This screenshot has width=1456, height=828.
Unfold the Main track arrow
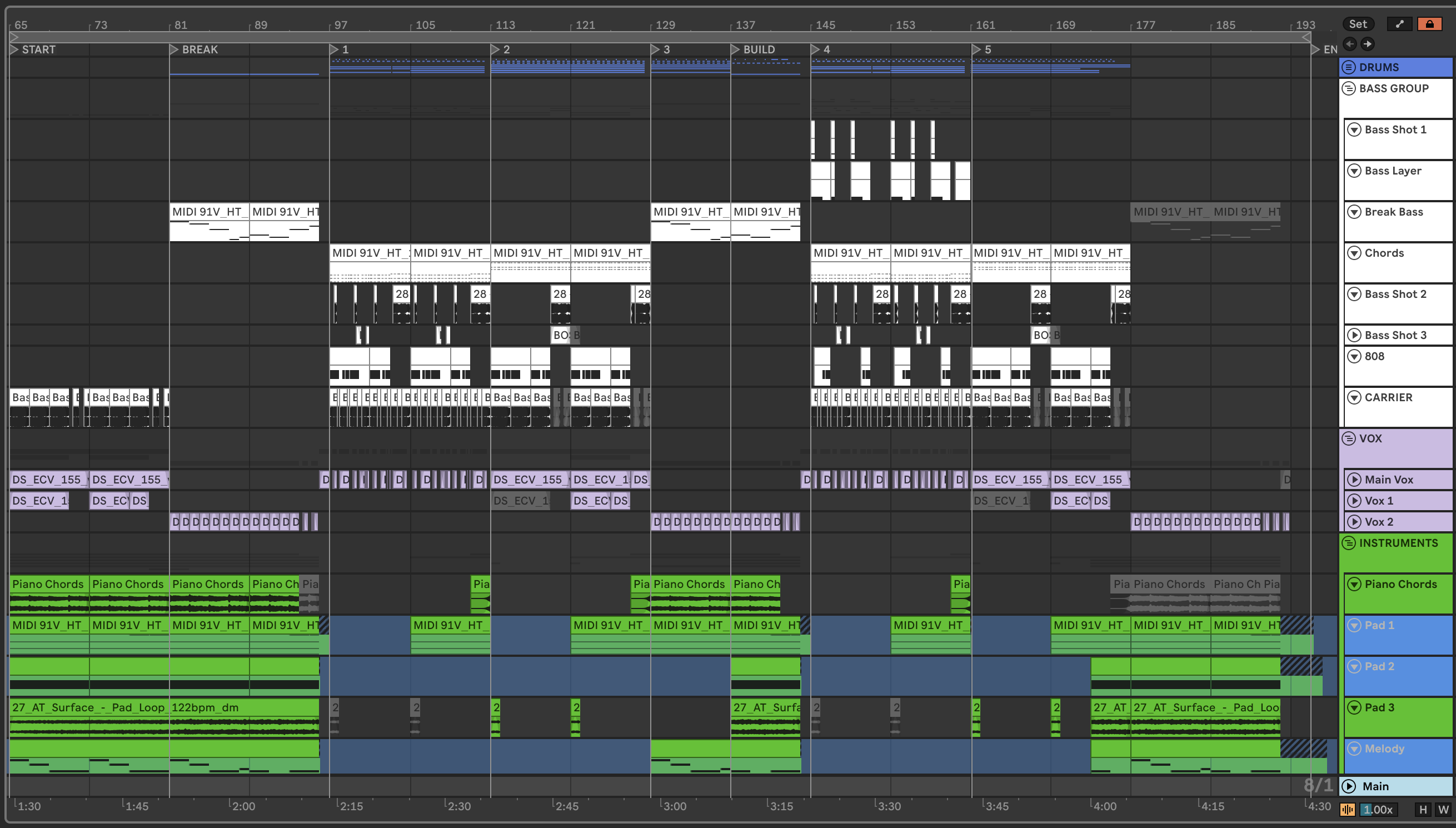click(1349, 786)
